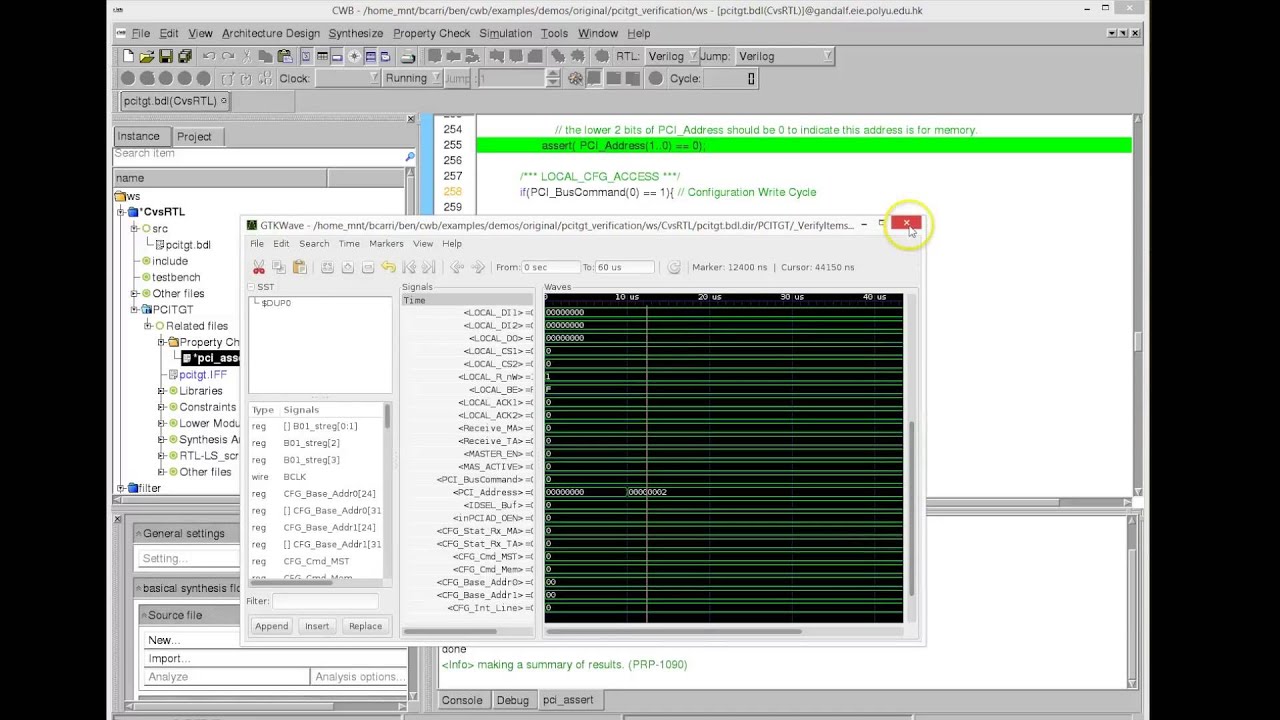1280x720 pixels.
Task: Click the Copy icon in GTKWave toolbar
Action: tap(279, 267)
